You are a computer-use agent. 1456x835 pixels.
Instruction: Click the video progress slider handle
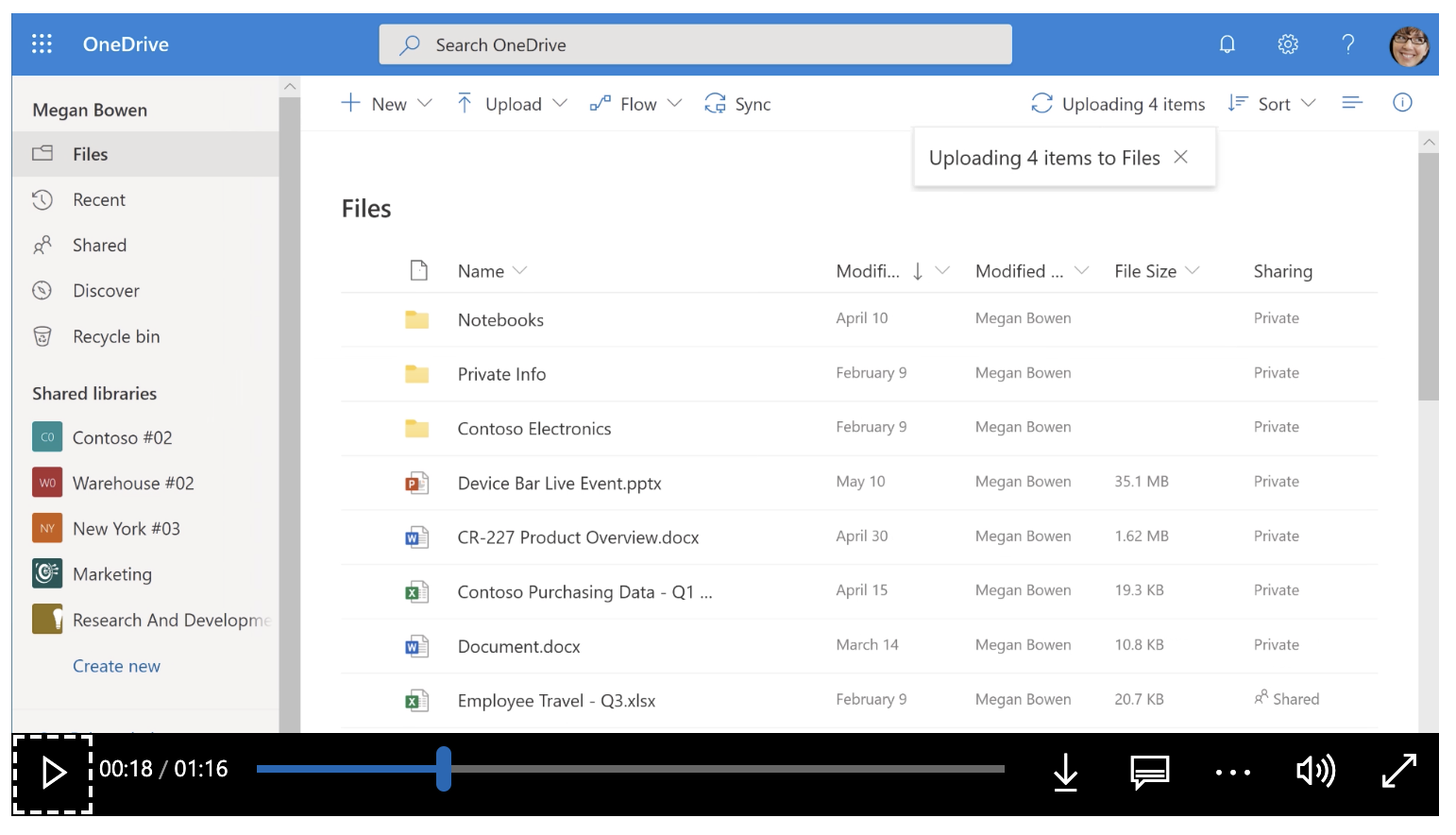click(x=444, y=769)
